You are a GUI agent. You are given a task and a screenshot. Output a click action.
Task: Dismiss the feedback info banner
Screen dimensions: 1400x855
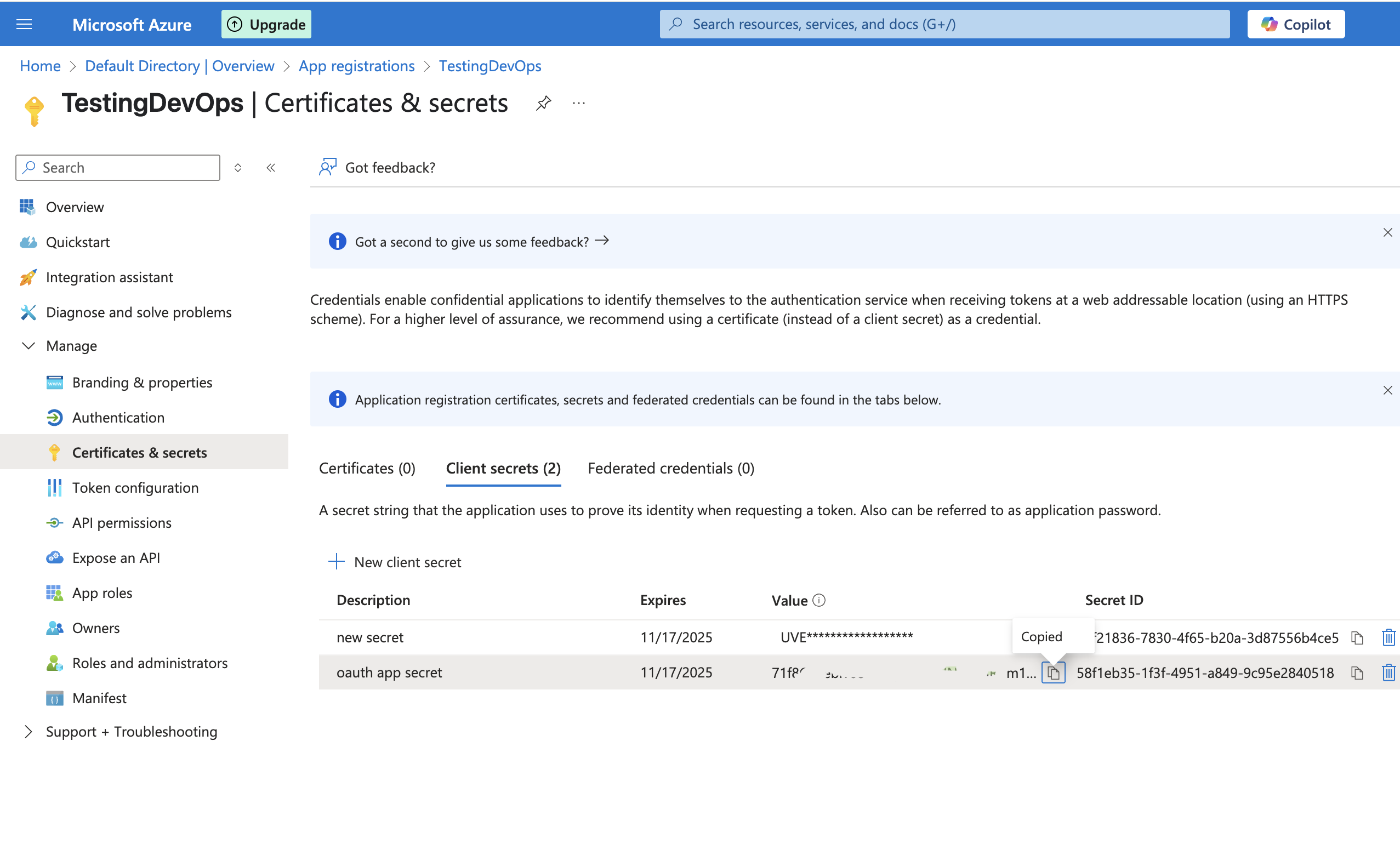pyautogui.click(x=1387, y=233)
